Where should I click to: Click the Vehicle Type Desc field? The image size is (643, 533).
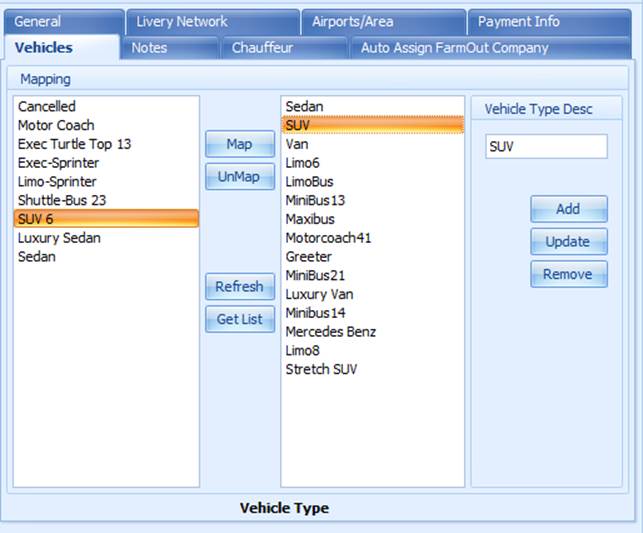pos(546,146)
